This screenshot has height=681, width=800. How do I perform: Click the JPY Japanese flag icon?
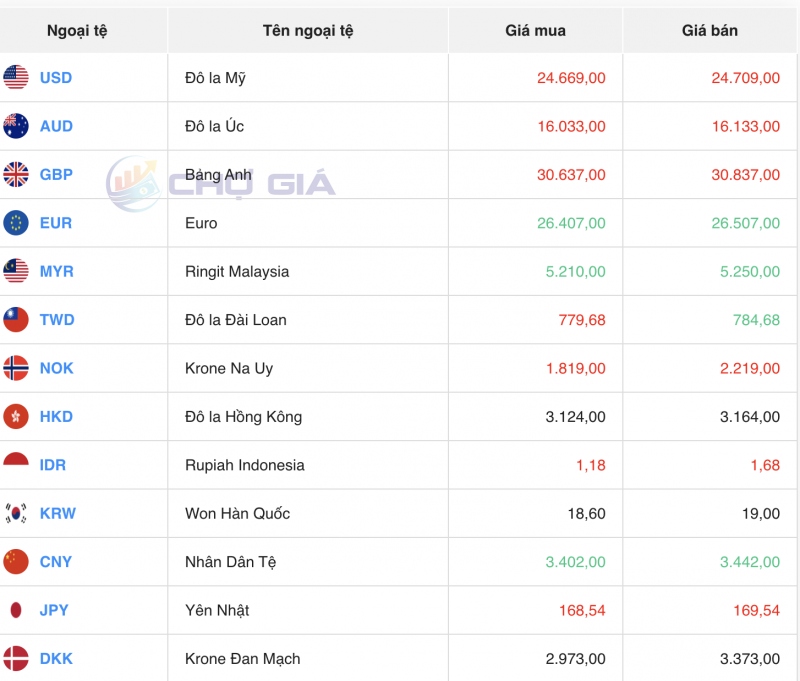[16, 610]
